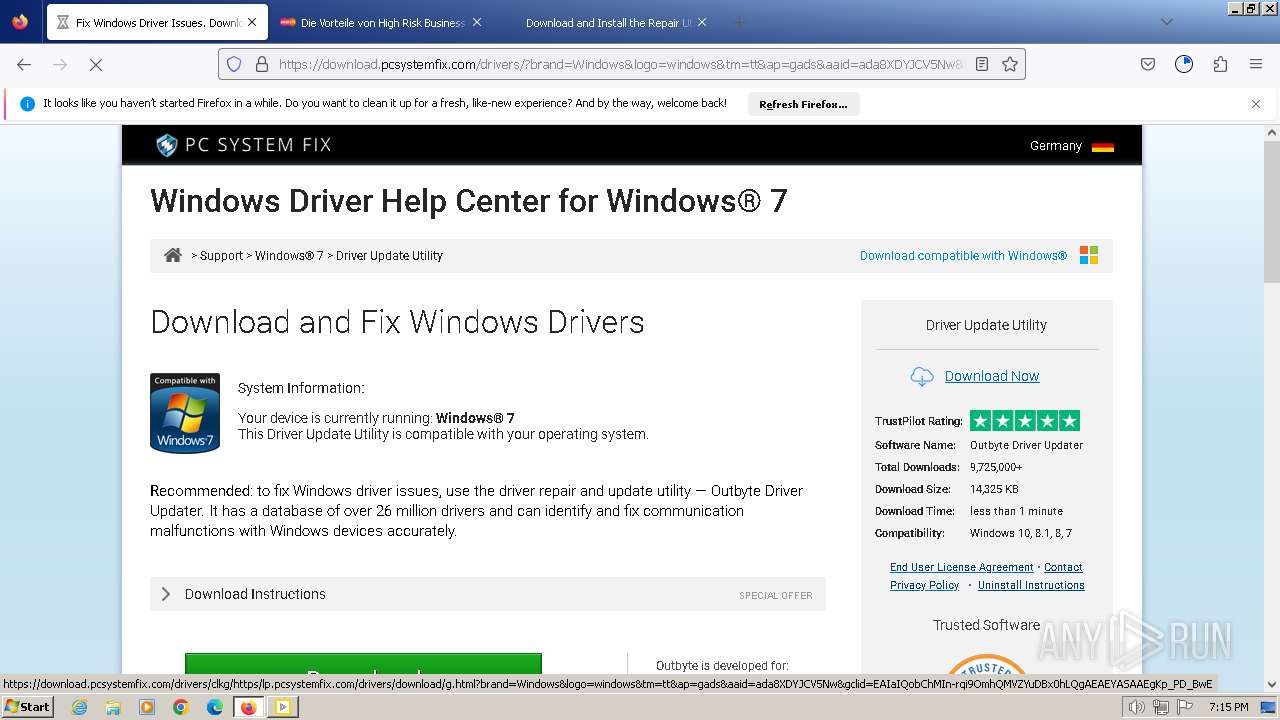The image size is (1280, 720).
Task: Click the Refresh Firefox… button
Action: [803, 104]
